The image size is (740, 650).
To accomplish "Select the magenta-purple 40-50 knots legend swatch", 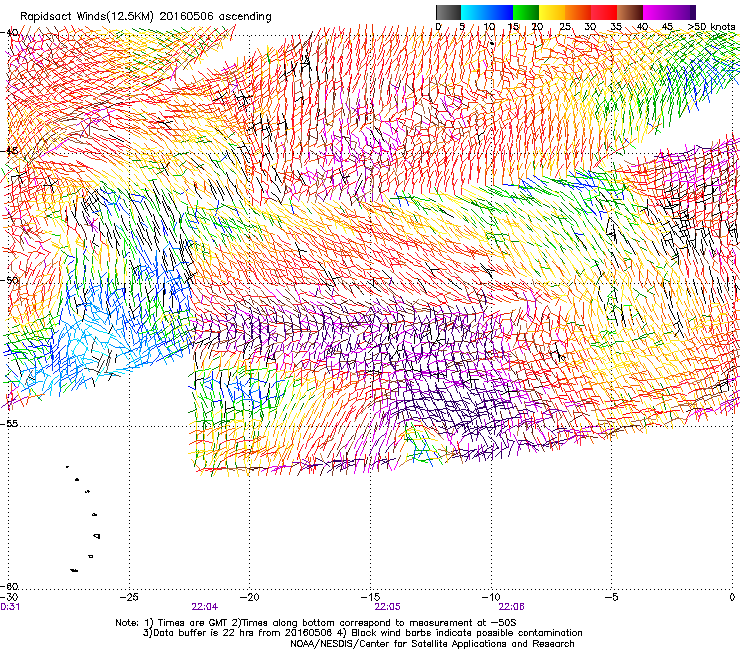I will [x=669, y=12].
